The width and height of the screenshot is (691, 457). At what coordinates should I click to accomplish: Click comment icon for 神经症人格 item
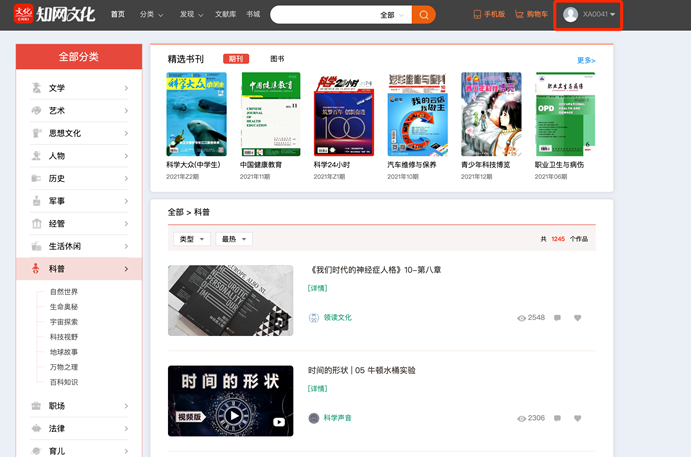[x=557, y=318]
